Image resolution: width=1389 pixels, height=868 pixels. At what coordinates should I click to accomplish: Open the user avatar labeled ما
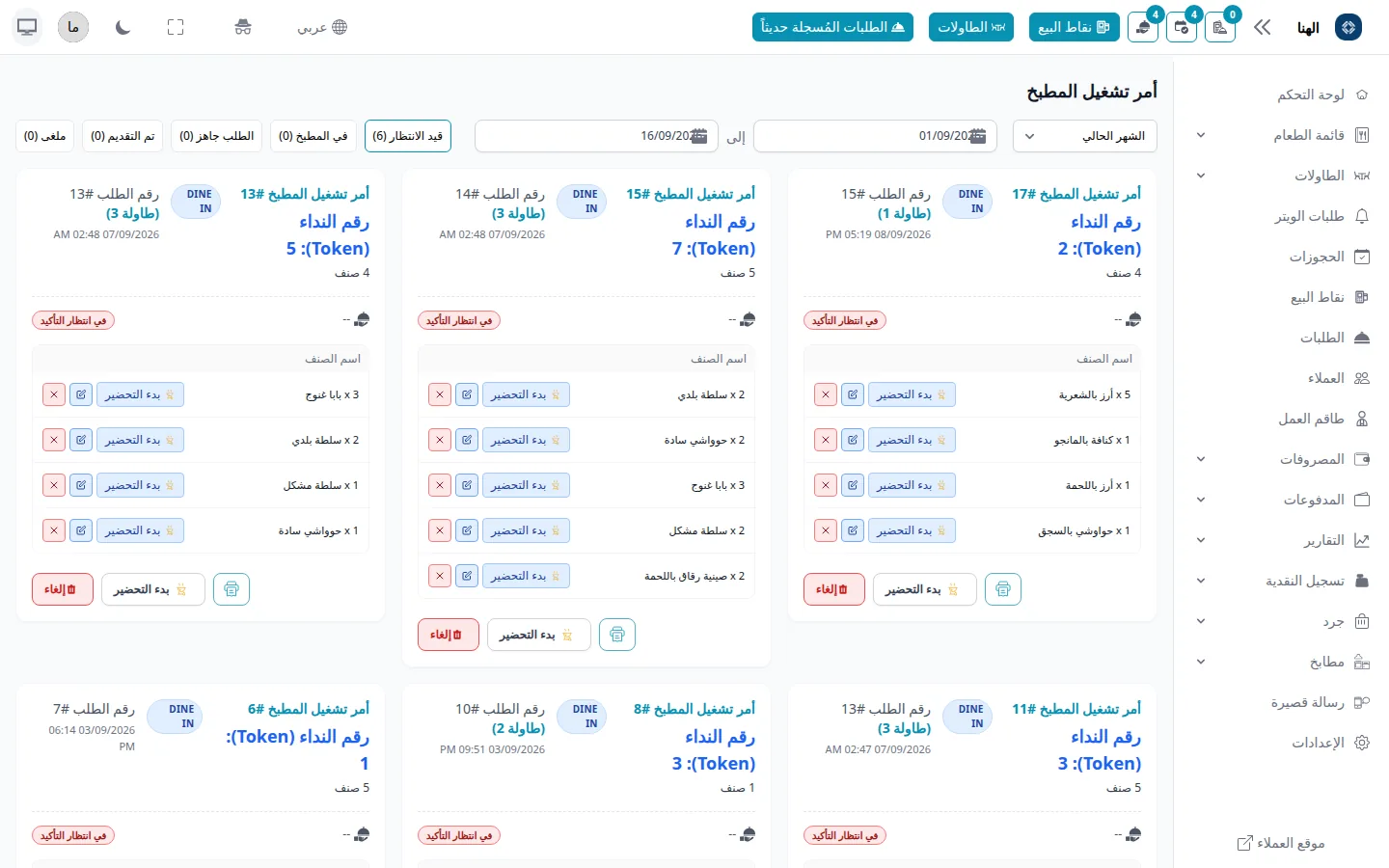[x=73, y=27]
